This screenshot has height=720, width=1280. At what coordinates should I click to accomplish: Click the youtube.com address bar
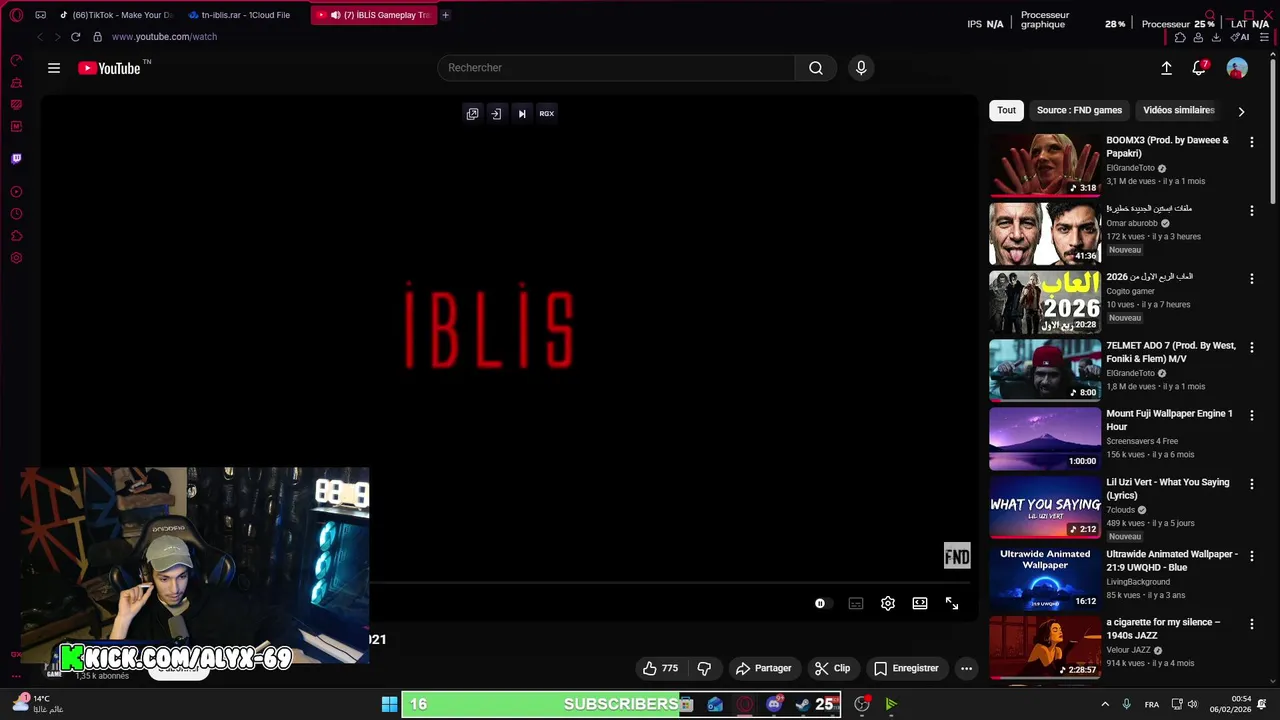click(164, 37)
